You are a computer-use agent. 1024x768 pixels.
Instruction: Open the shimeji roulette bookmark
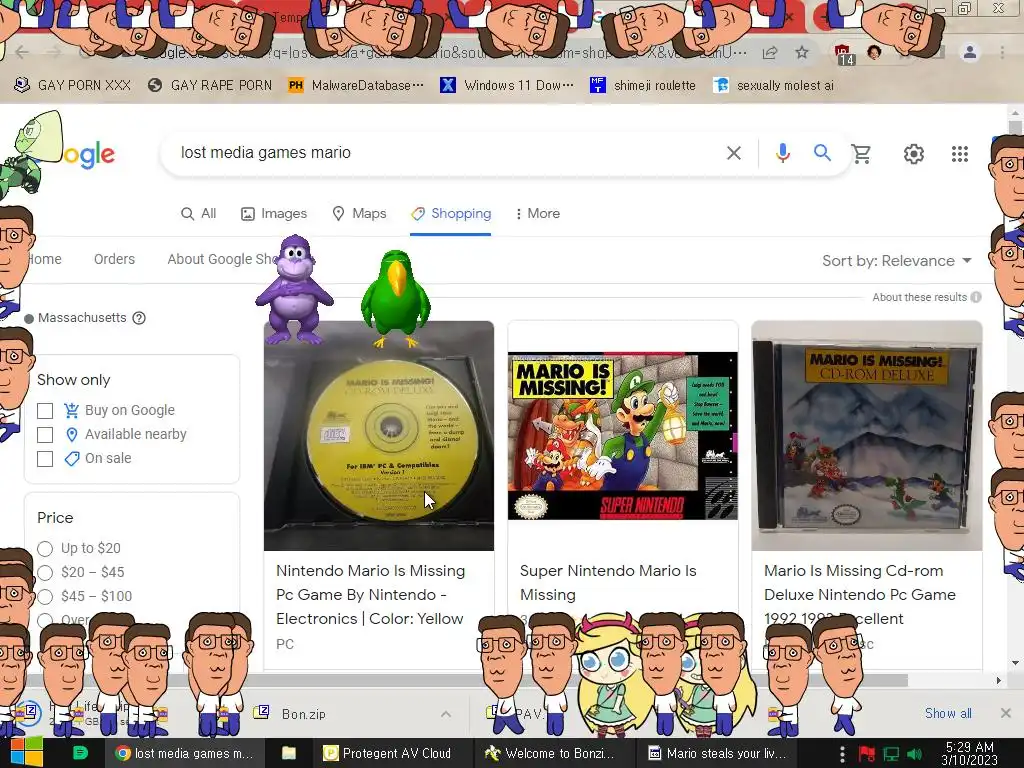tap(643, 86)
